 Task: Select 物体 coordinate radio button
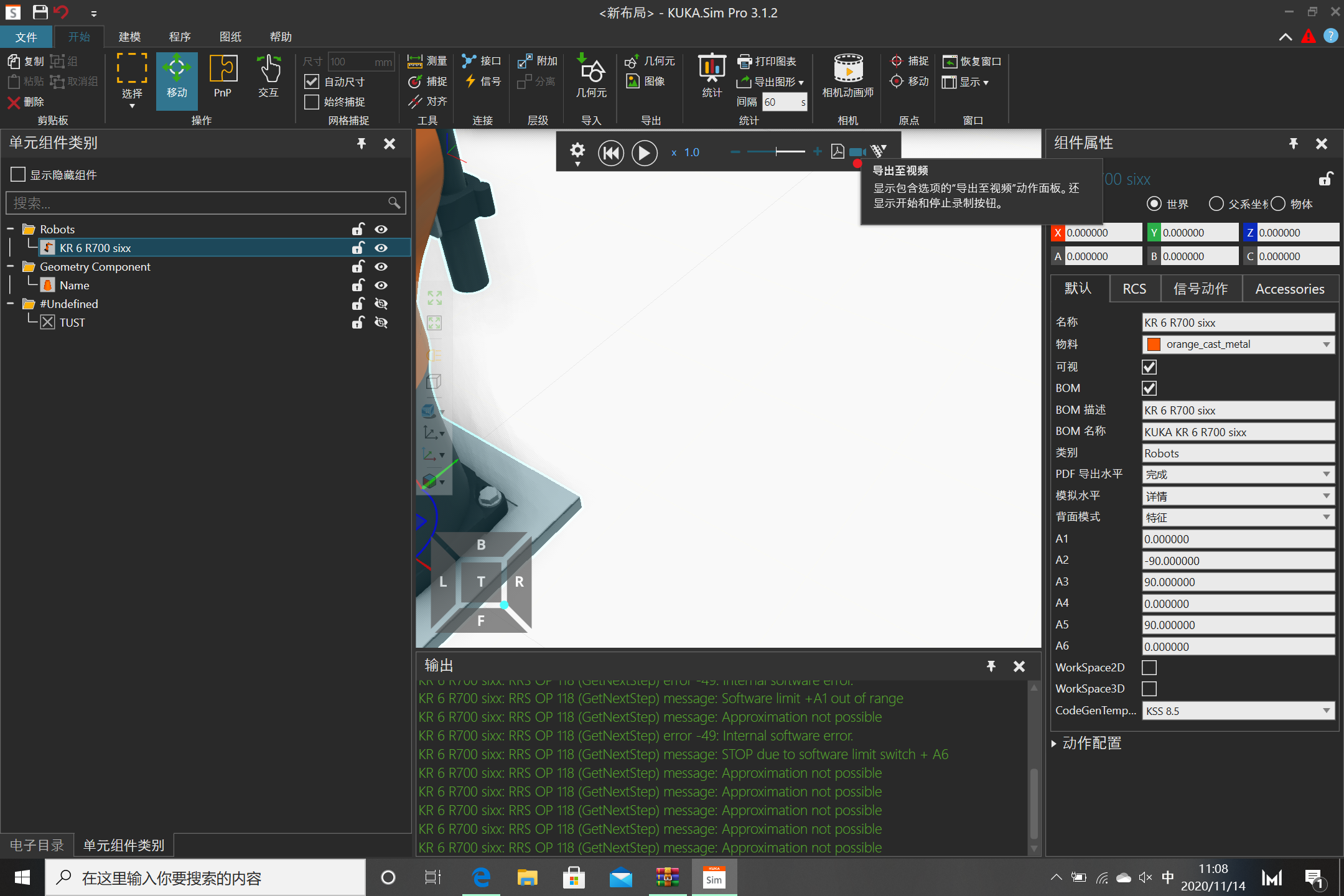click(1278, 203)
